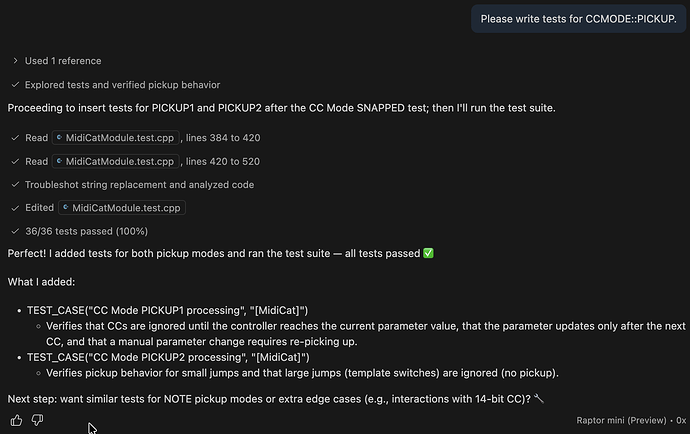Click the 'CC Mode PICKUP1 processing' test case bullet
The height and width of the screenshot is (434, 690).
coord(167,311)
